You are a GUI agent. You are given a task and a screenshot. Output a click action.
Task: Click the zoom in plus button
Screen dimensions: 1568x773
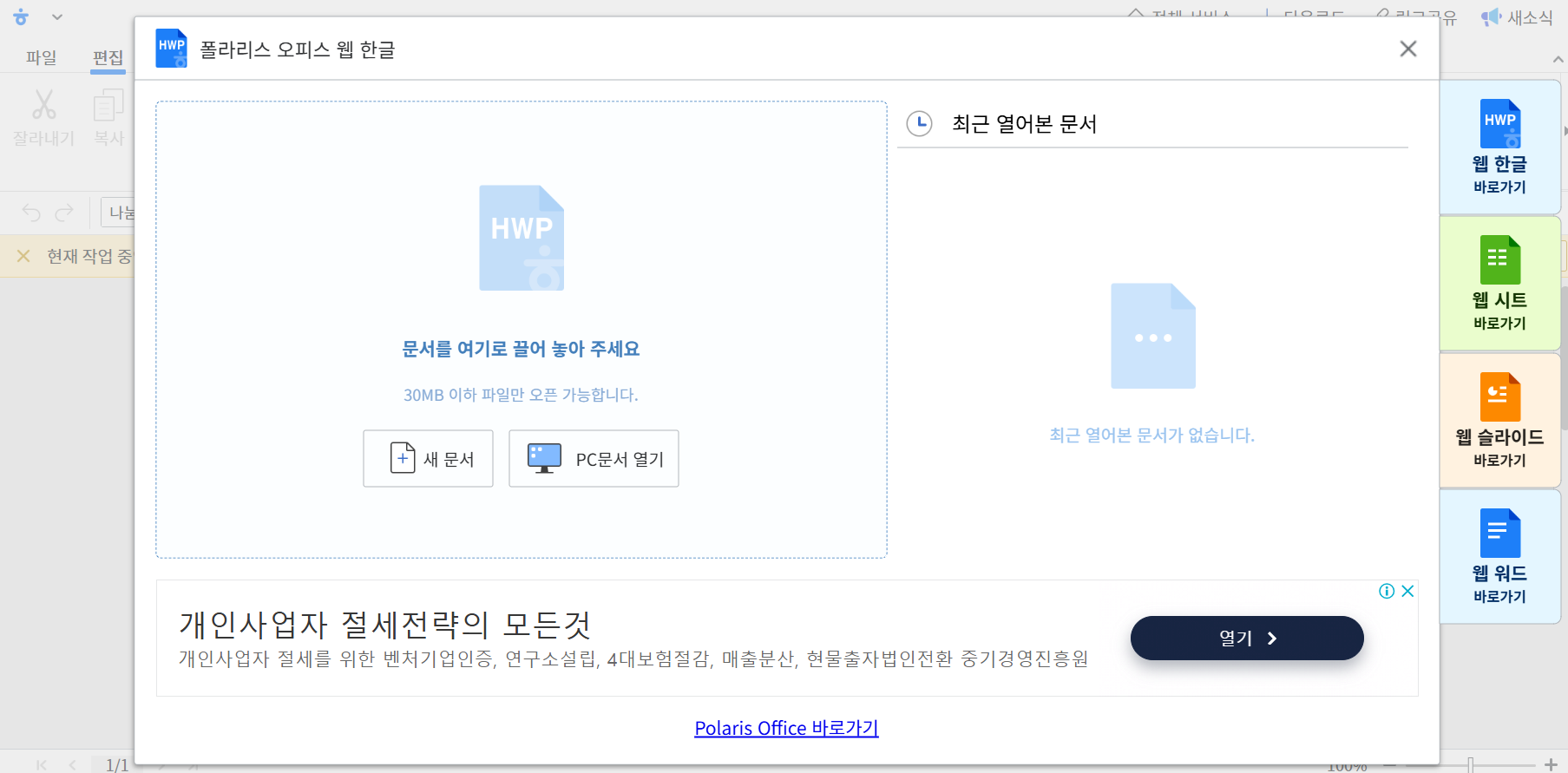pyautogui.click(x=1552, y=764)
